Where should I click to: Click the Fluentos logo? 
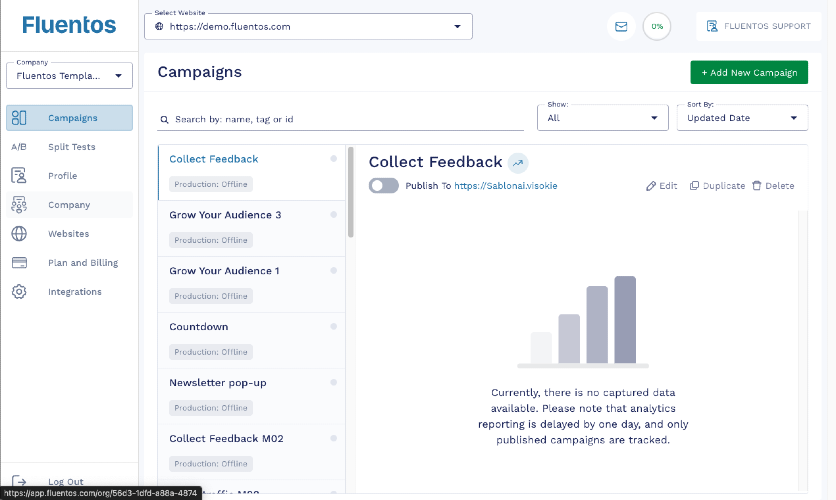click(69, 25)
